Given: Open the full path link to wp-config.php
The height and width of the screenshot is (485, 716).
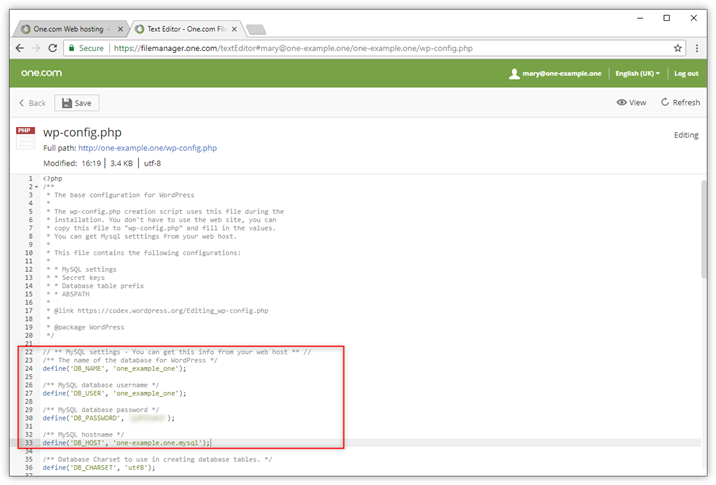Looking at the screenshot, I should tap(147, 148).
